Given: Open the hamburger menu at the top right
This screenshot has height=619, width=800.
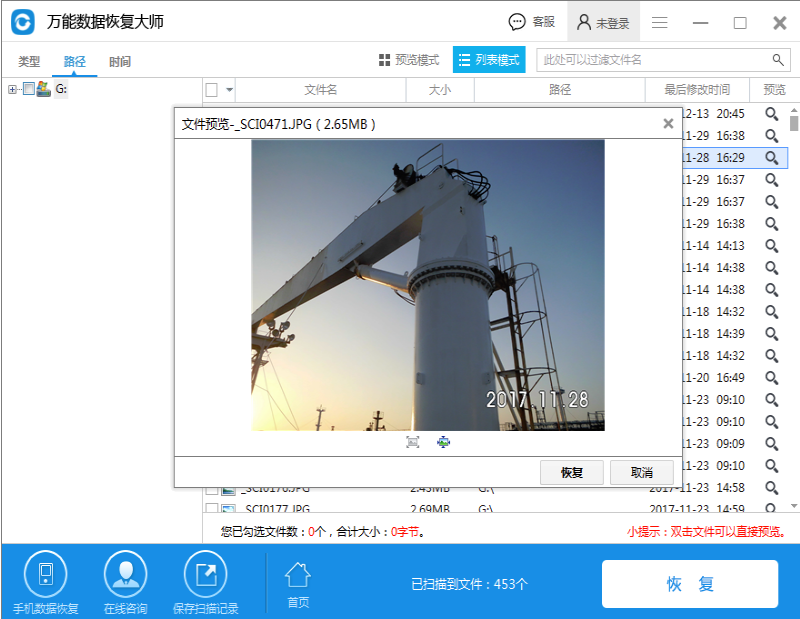Looking at the screenshot, I should click(x=659, y=21).
